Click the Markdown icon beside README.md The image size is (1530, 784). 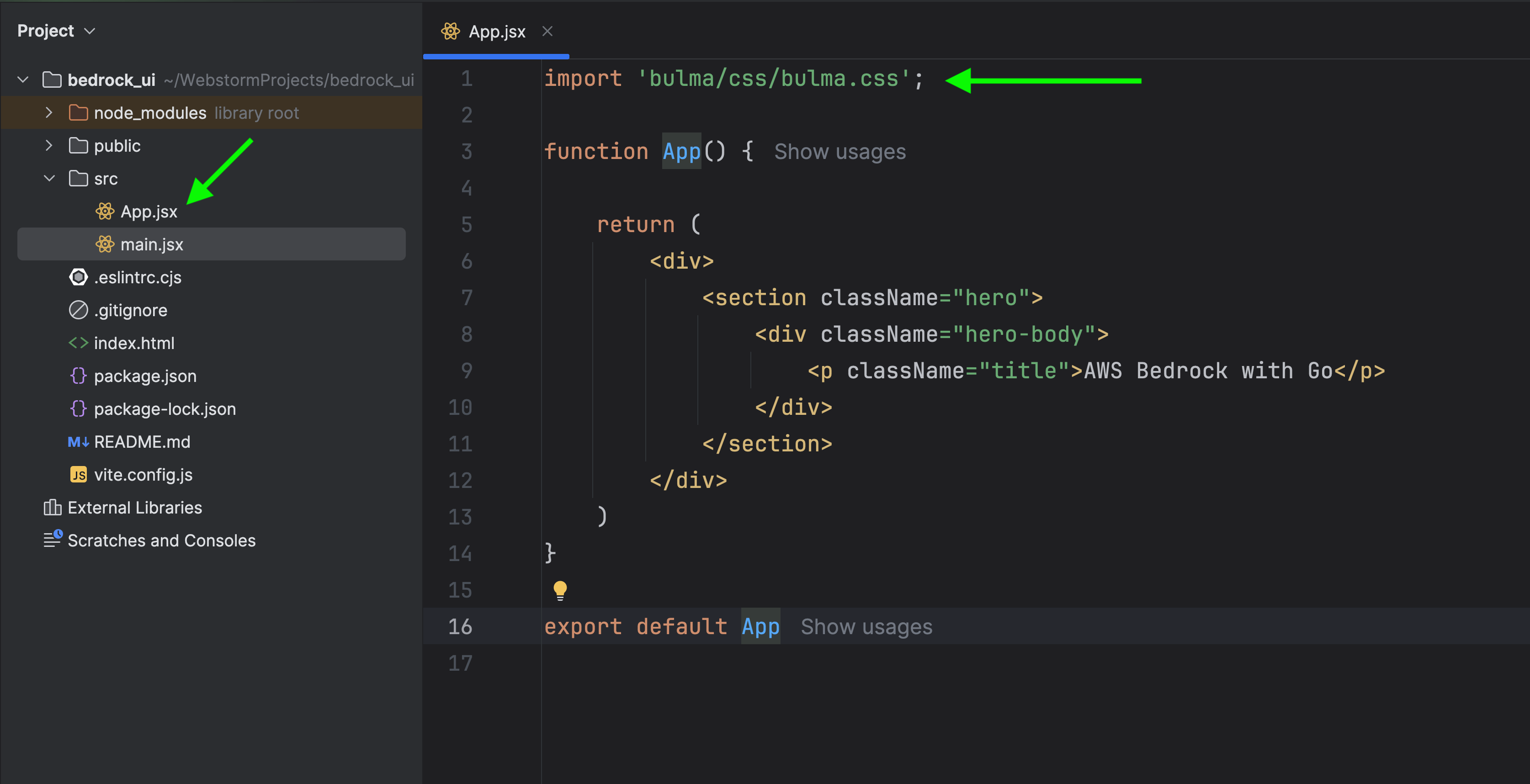click(x=79, y=442)
